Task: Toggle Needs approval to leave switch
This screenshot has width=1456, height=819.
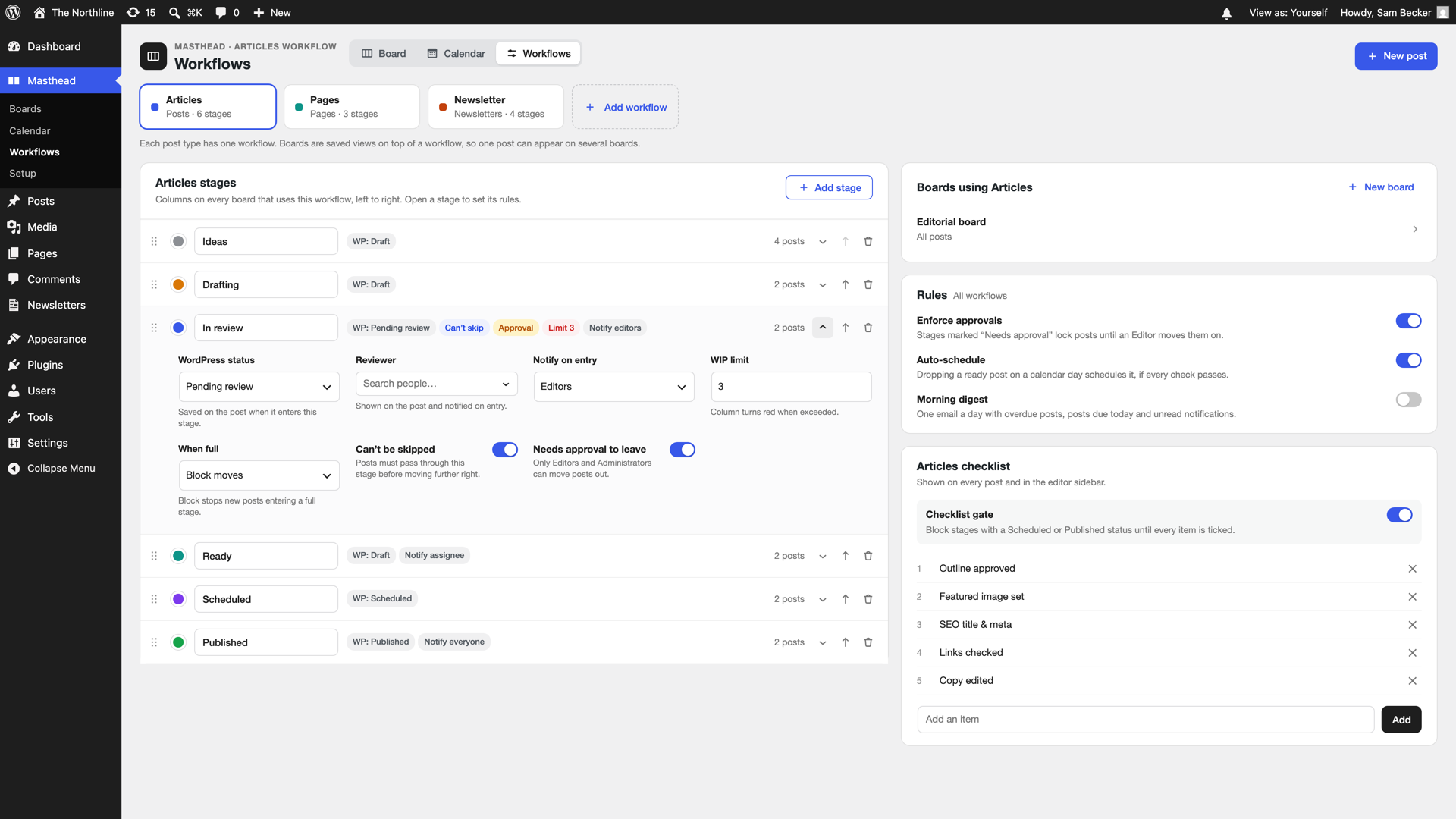Action: [682, 450]
